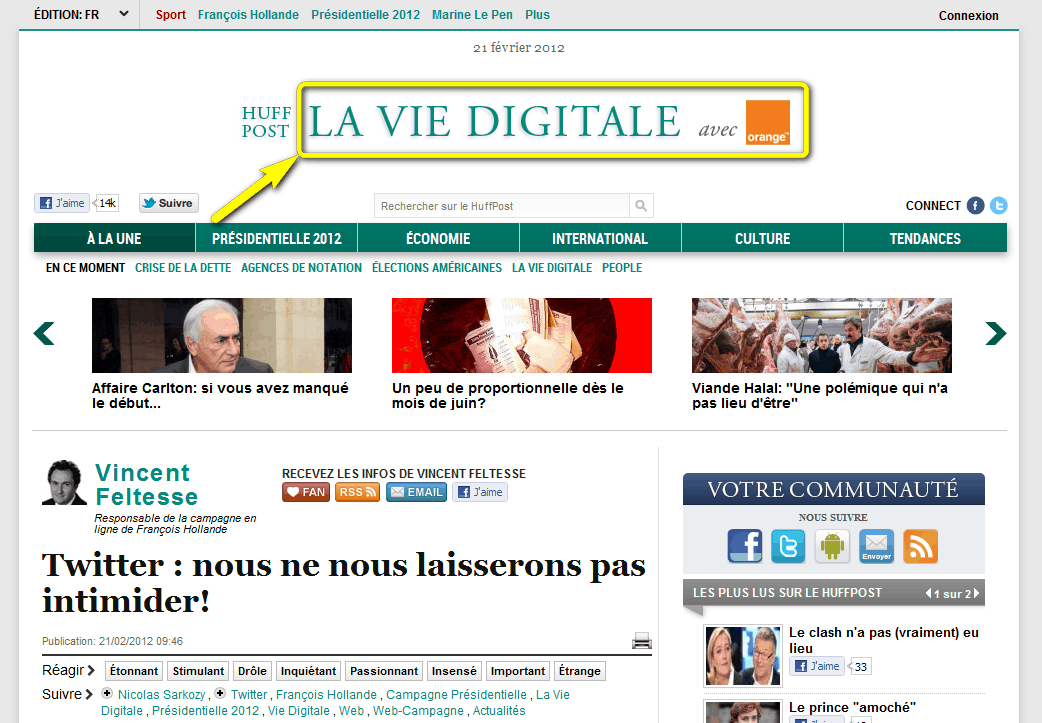Click Vincent Feltesse author photo
1042x723 pixels.
(64, 482)
